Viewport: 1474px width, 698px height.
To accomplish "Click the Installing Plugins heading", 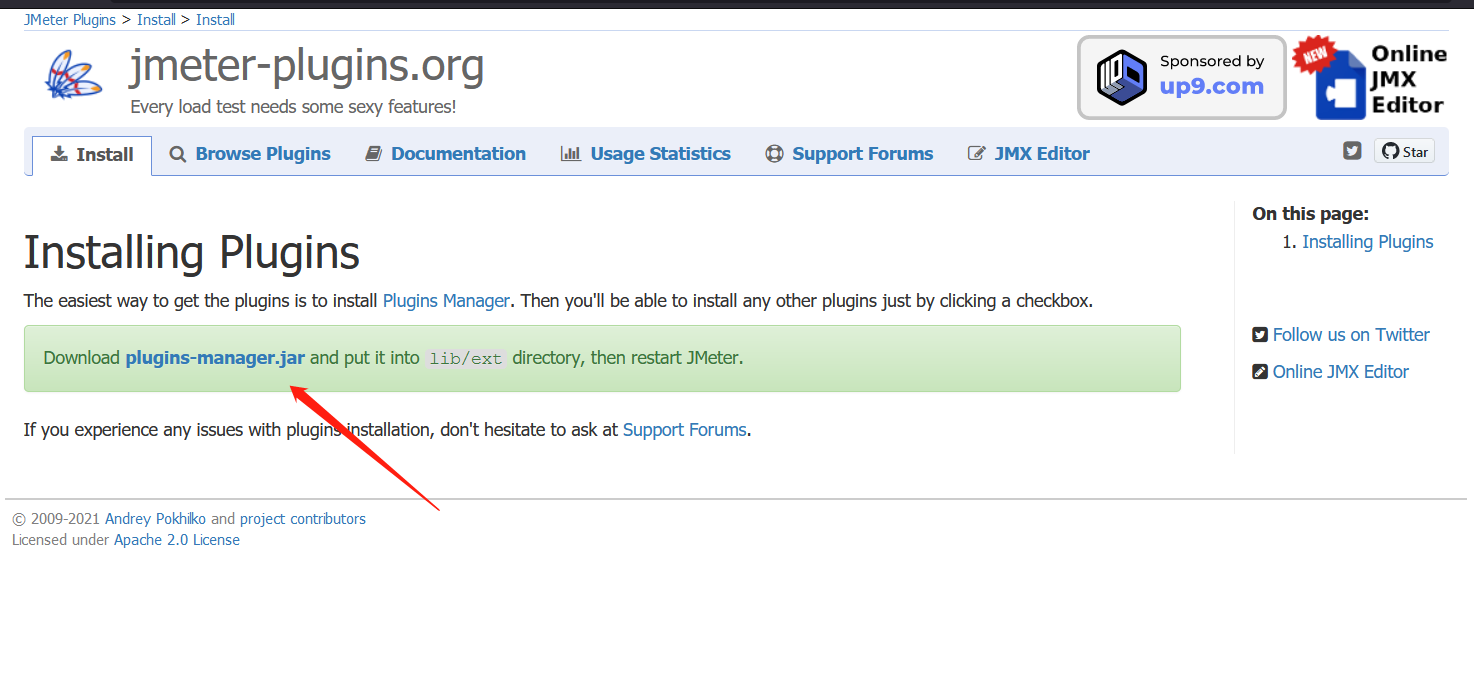I will (192, 253).
